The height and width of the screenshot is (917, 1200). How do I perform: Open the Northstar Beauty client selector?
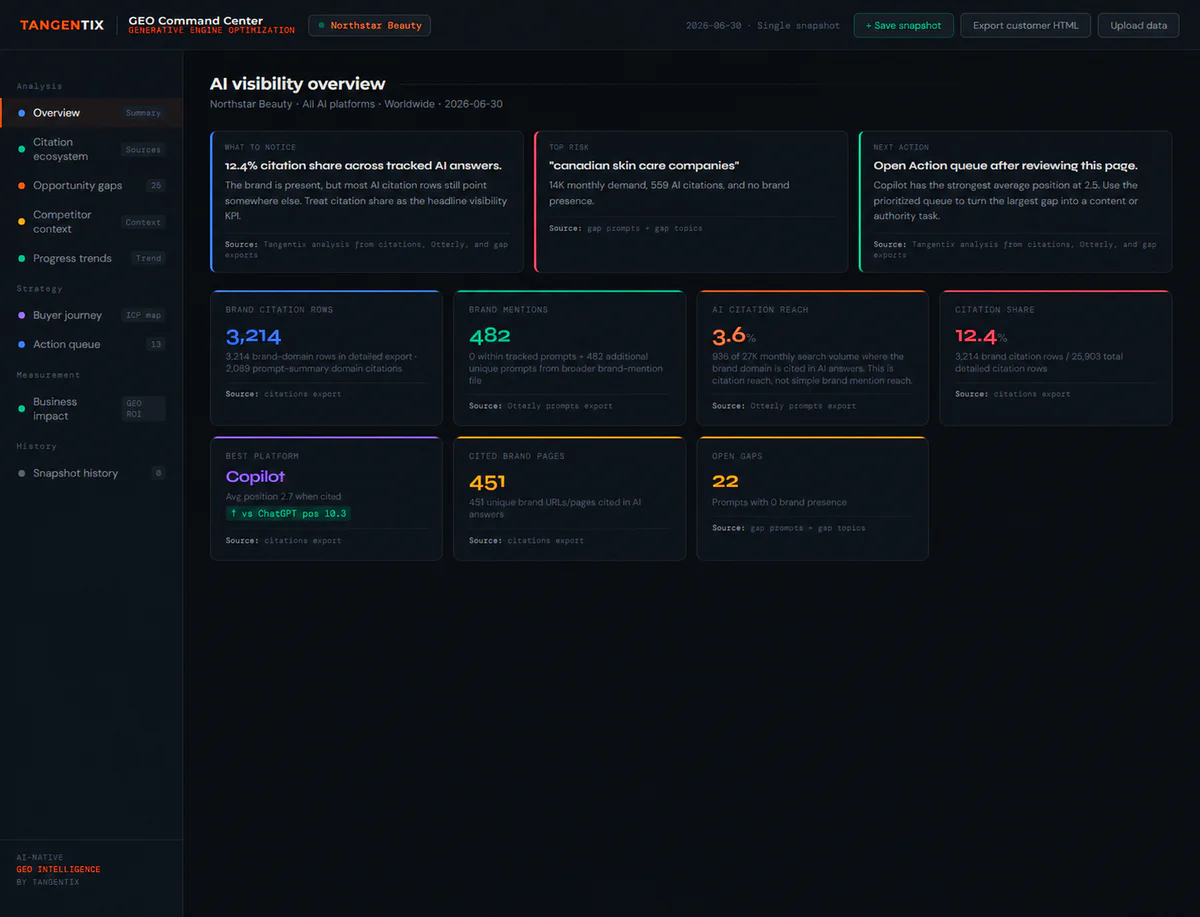(370, 25)
